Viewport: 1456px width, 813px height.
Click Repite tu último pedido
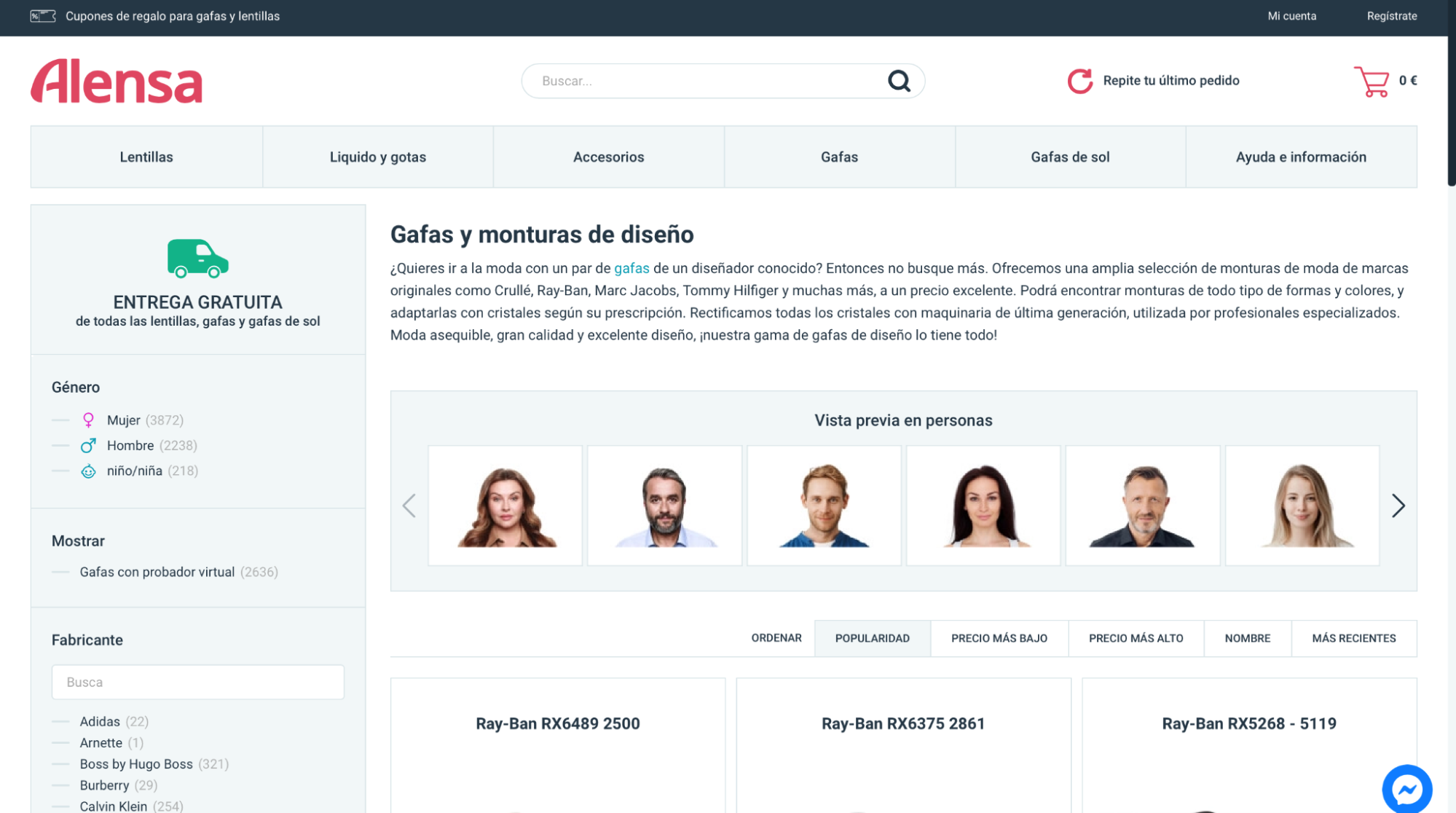[x=1171, y=81]
